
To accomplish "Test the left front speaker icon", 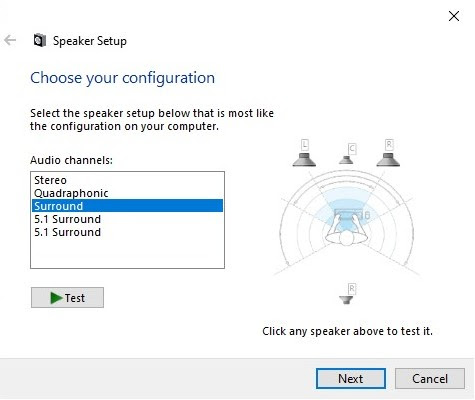I will 304,160.
